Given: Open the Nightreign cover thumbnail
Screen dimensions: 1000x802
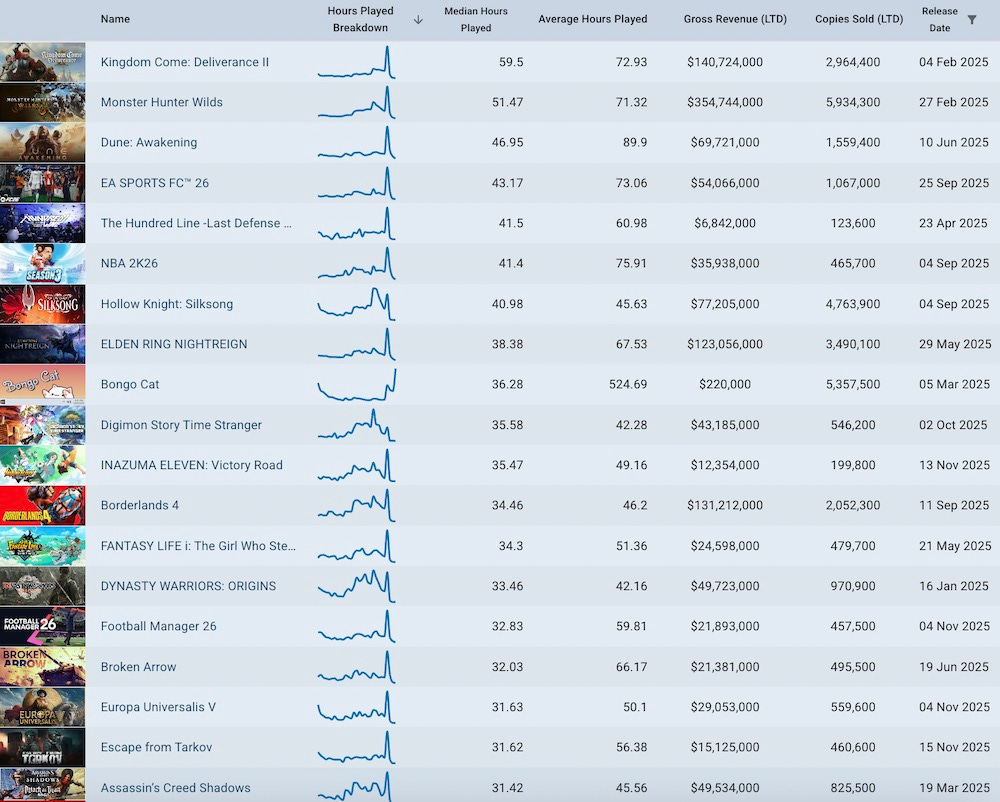Looking at the screenshot, I should click(43, 344).
